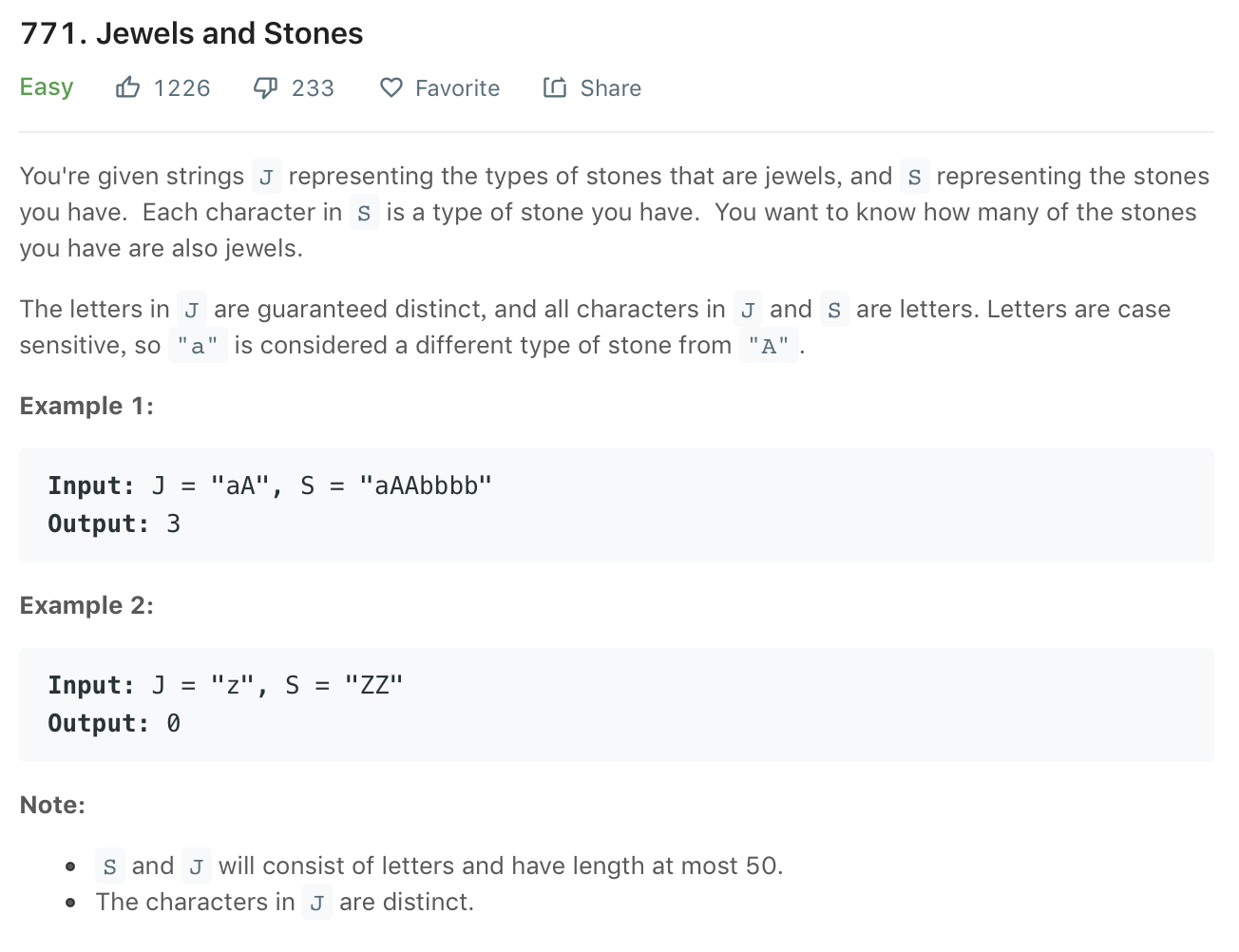Viewport: 1239px width, 952px height.
Task: Click the "Example 1:" heading
Action: pyautogui.click(x=86, y=407)
